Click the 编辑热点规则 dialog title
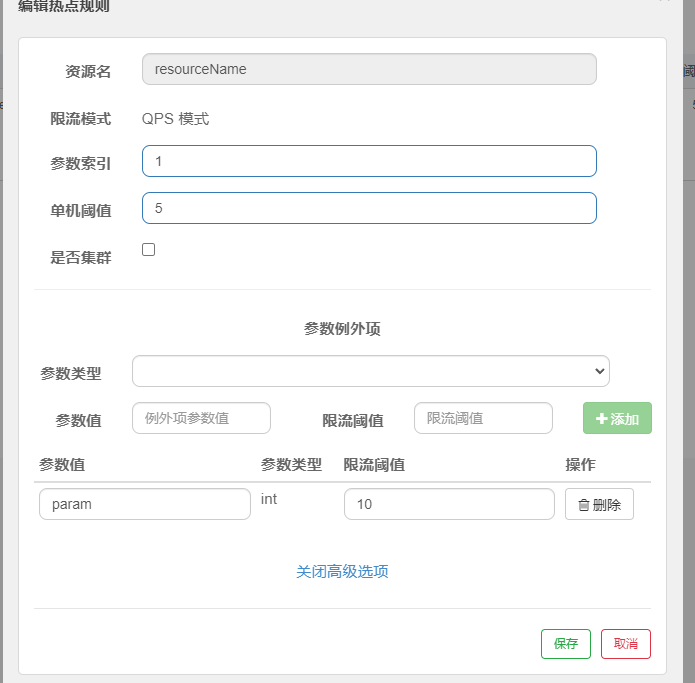Viewport: 695px width, 683px height. point(64,7)
